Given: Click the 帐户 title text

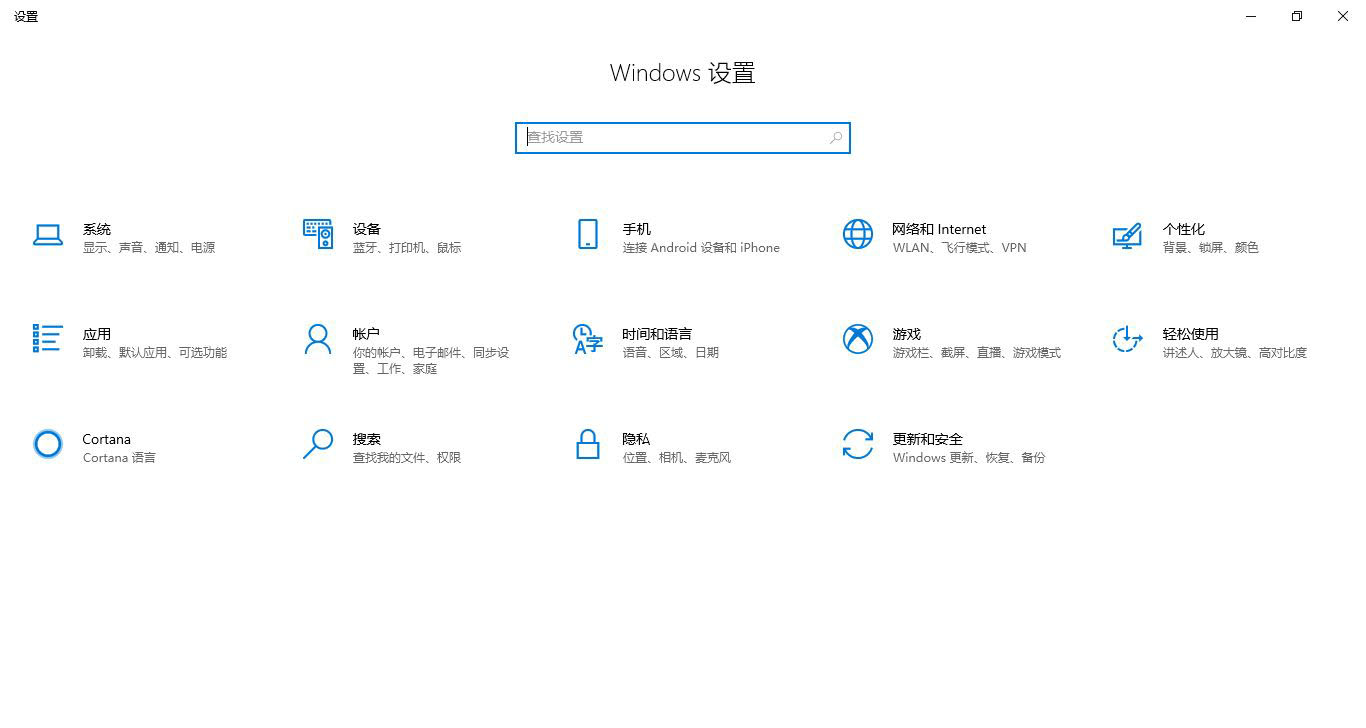Looking at the screenshot, I should (x=367, y=334).
